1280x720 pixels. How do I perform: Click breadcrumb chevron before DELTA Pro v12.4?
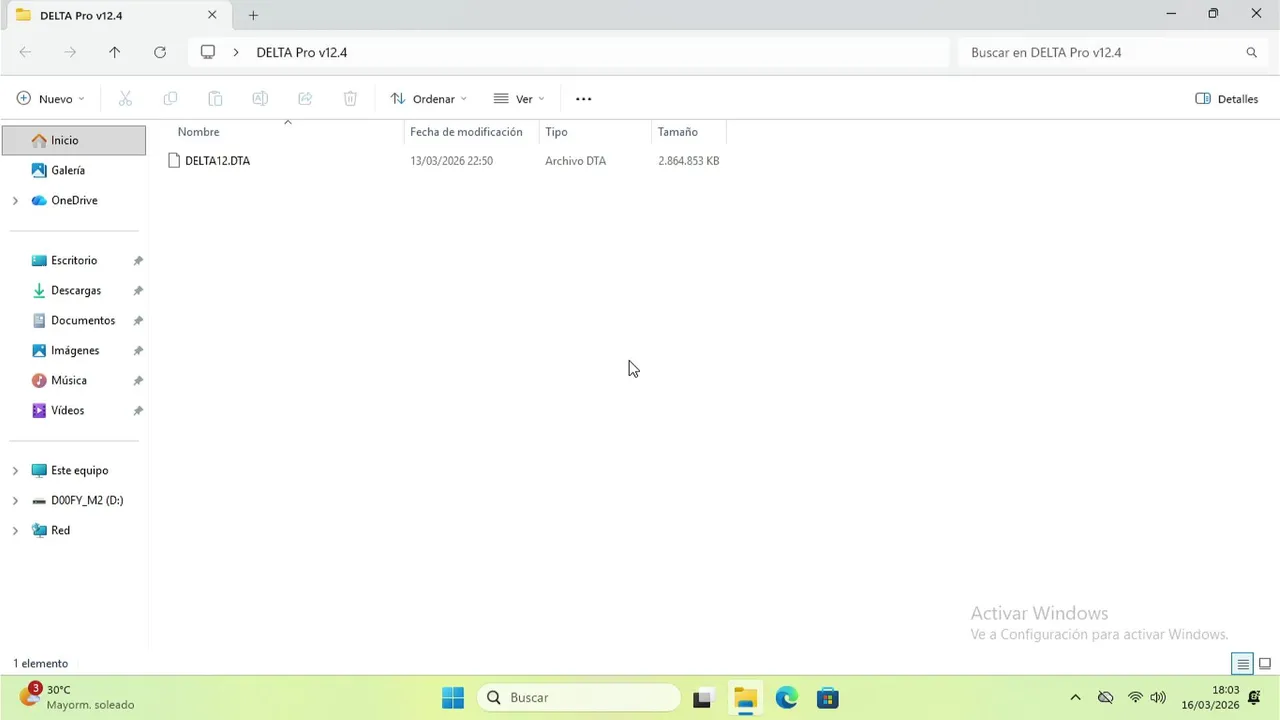tap(236, 52)
